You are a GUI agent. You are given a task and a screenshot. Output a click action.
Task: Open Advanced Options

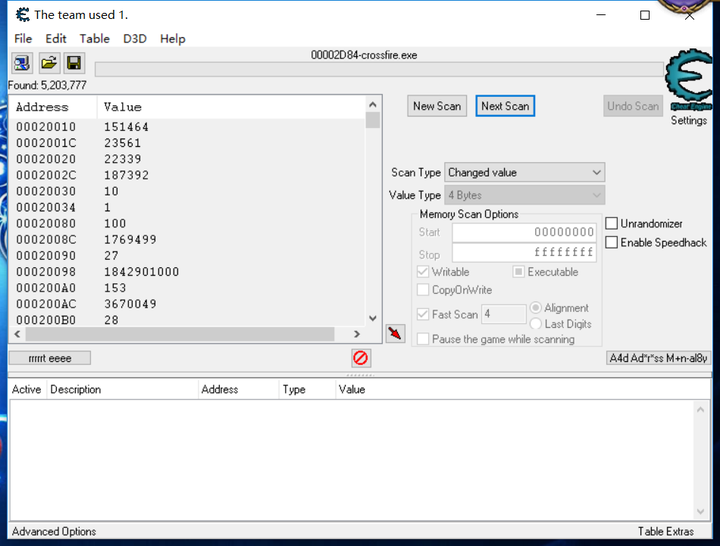coord(54,531)
